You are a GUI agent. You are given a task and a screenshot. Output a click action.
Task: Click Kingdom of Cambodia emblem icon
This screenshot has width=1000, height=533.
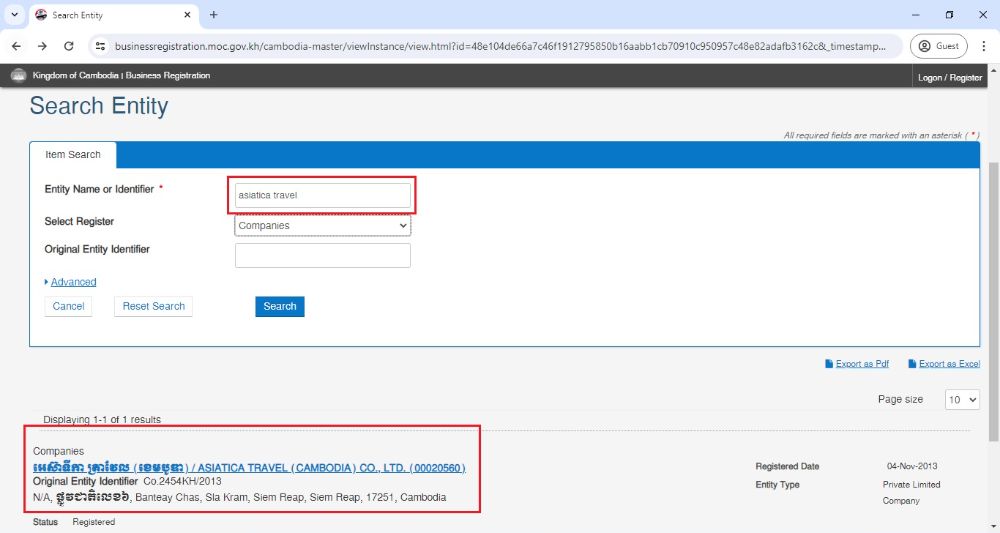(x=18, y=75)
